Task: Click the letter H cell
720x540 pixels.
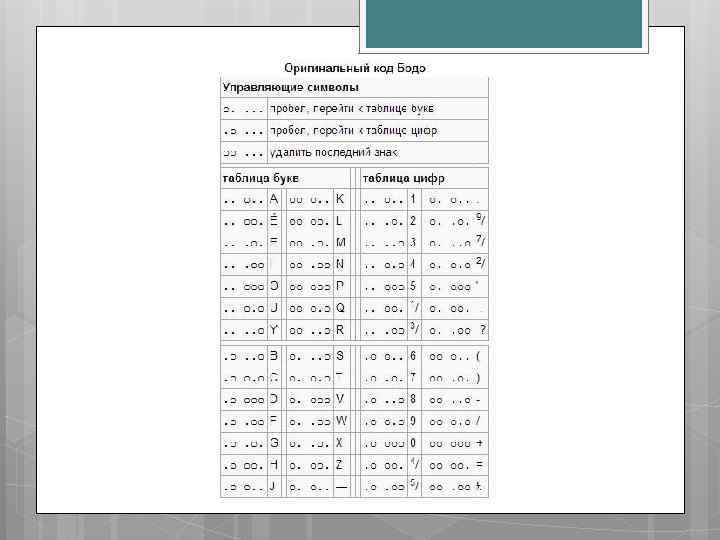Action: tap(274, 465)
